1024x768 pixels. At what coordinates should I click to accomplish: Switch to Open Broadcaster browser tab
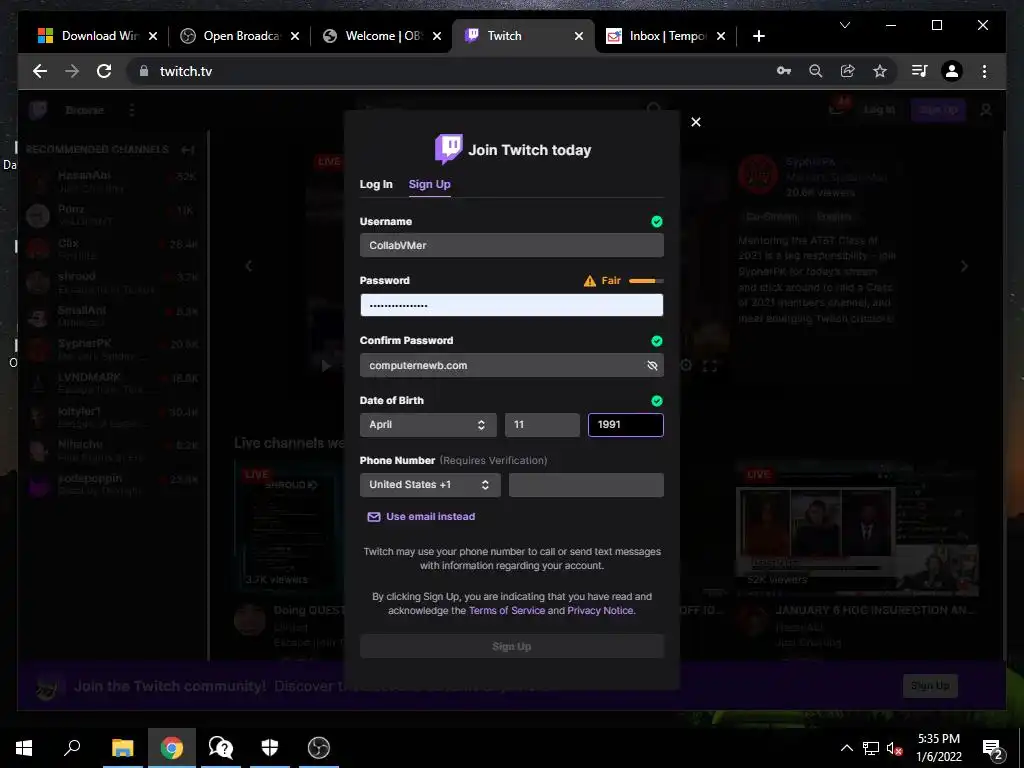click(240, 36)
